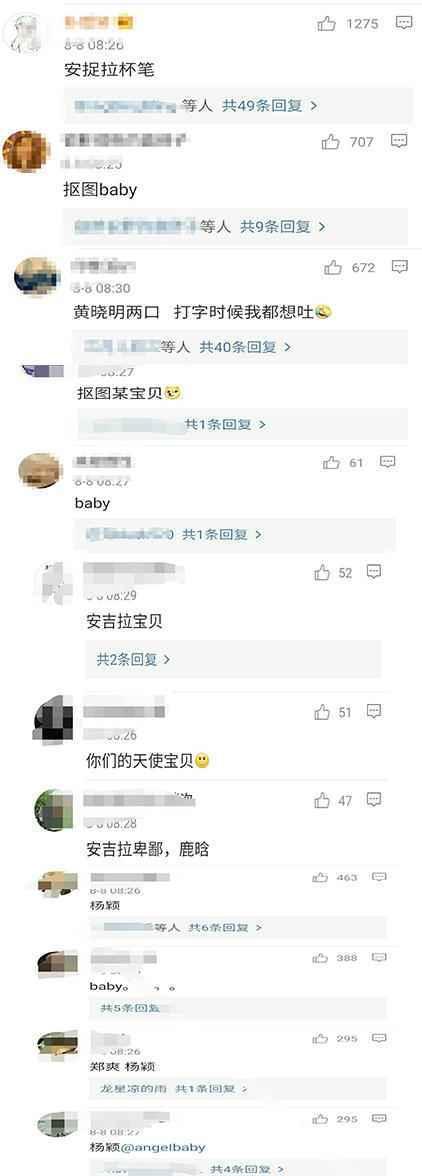The width and height of the screenshot is (422, 1176).
Task: Expand 共2条回复 under 安吉拉宝贝
Action: click(x=133, y=659)
